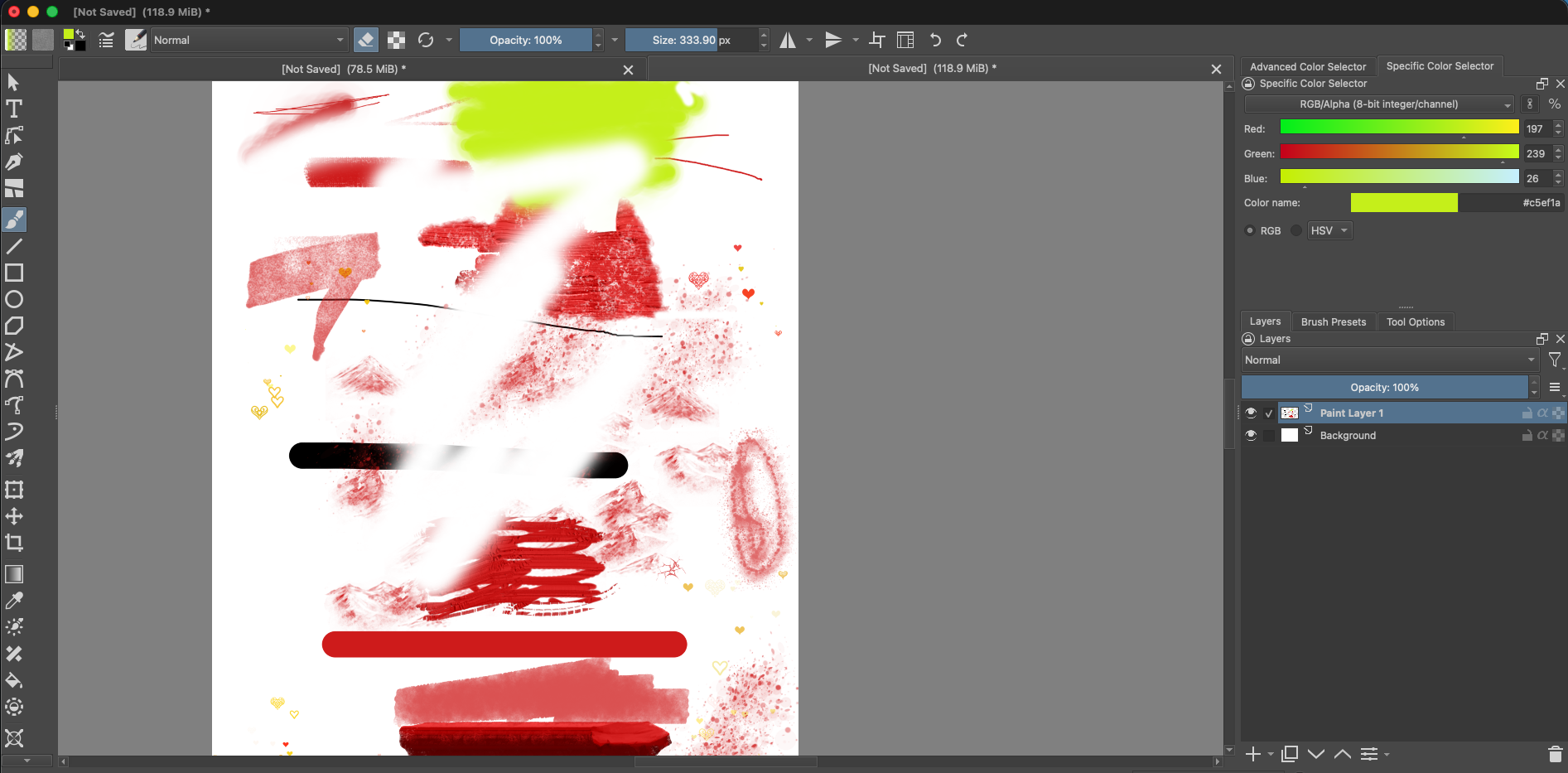The width and height of the screenshot is (1568, 773).
Task: Select the Color sampler eyedropper tool
Action: click(14, 601)
